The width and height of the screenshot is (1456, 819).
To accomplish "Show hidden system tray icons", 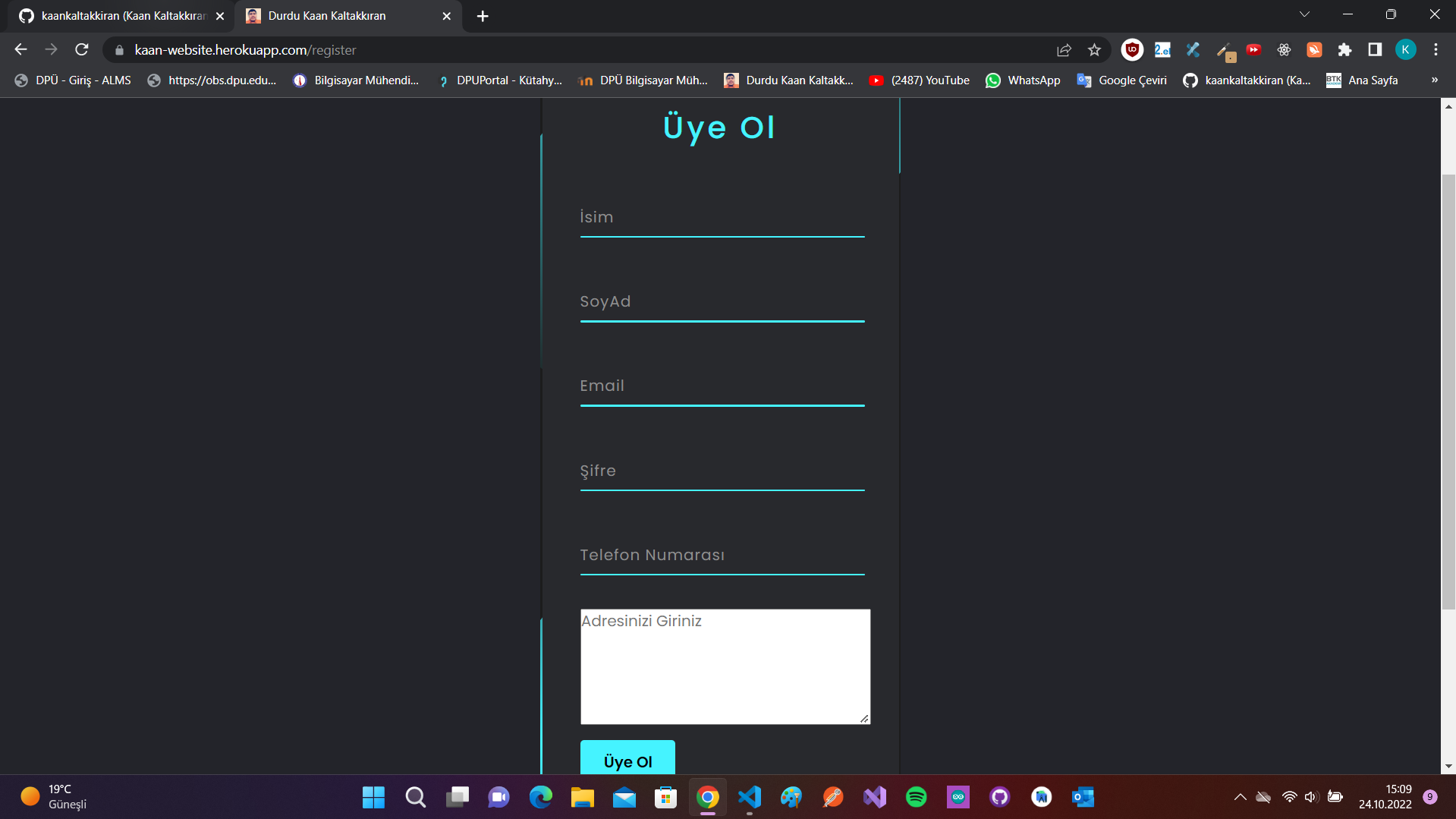I will click(1241, 797).
